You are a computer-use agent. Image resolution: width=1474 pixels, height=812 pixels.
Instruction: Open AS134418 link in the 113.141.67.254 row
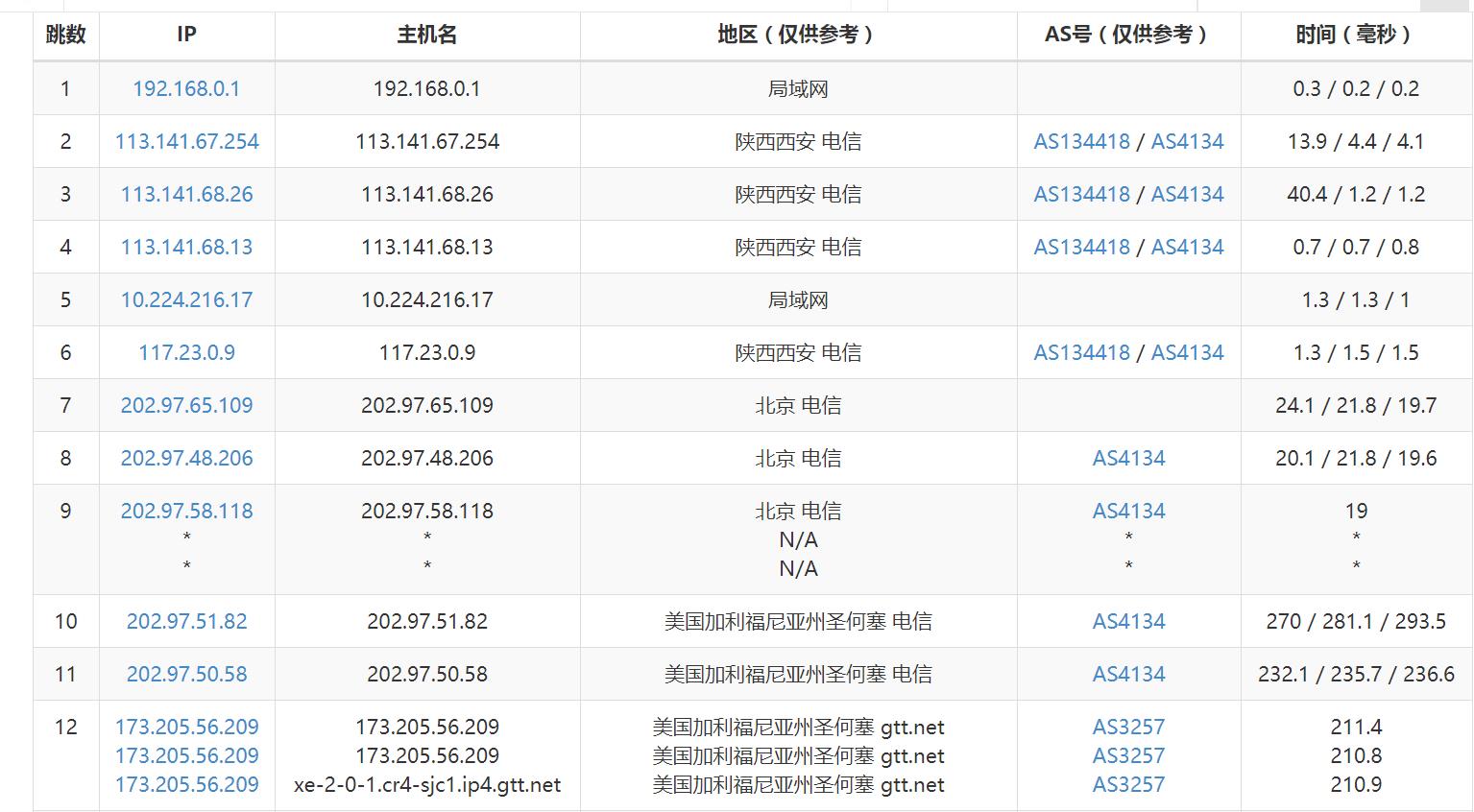[x=1081, y=141]
